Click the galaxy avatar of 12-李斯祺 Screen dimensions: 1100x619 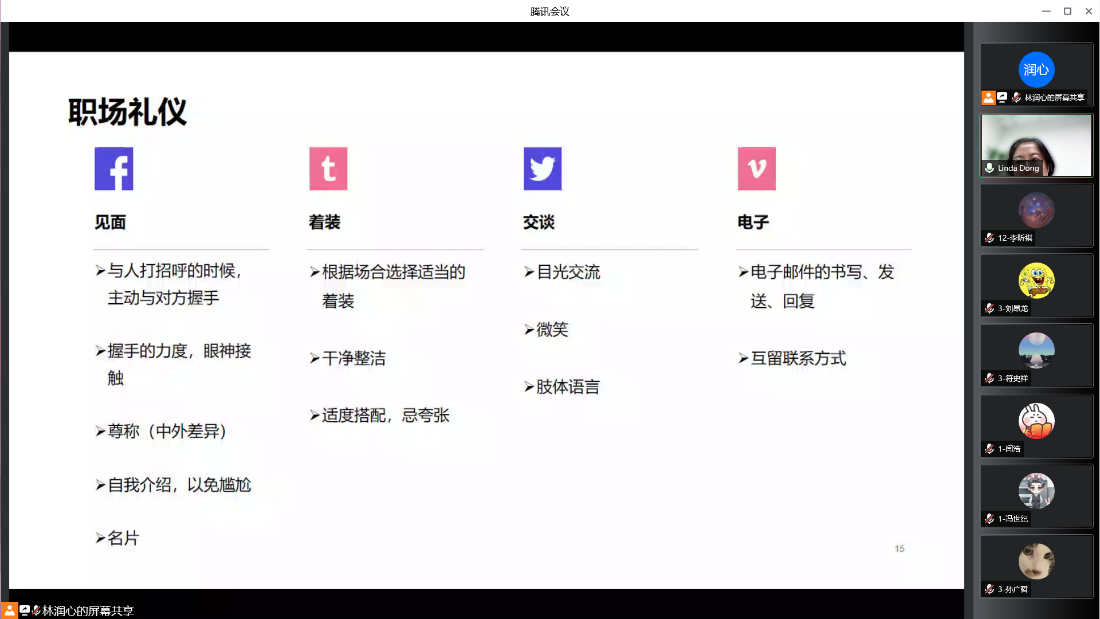click(1036, 210)
